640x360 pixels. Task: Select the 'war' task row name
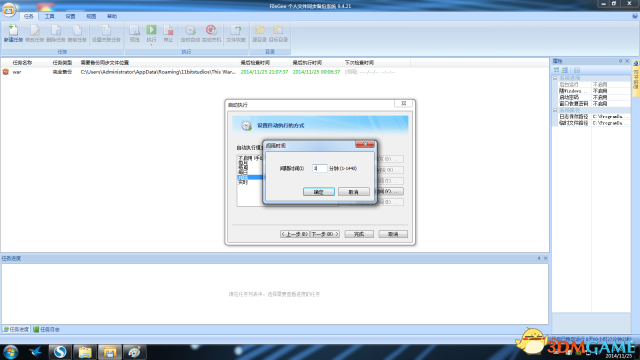point(17,72)
